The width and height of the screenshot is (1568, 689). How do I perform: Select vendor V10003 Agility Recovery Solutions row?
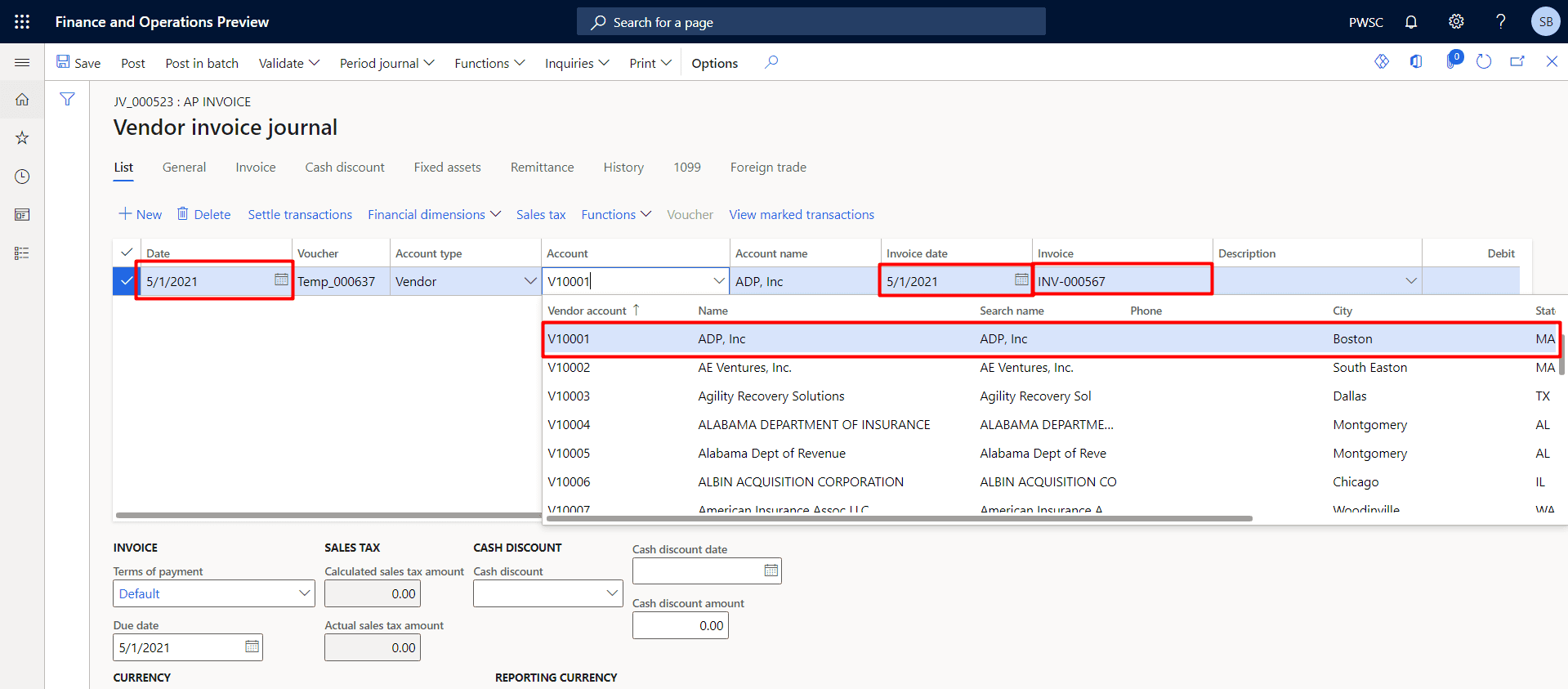coord(771,396)
